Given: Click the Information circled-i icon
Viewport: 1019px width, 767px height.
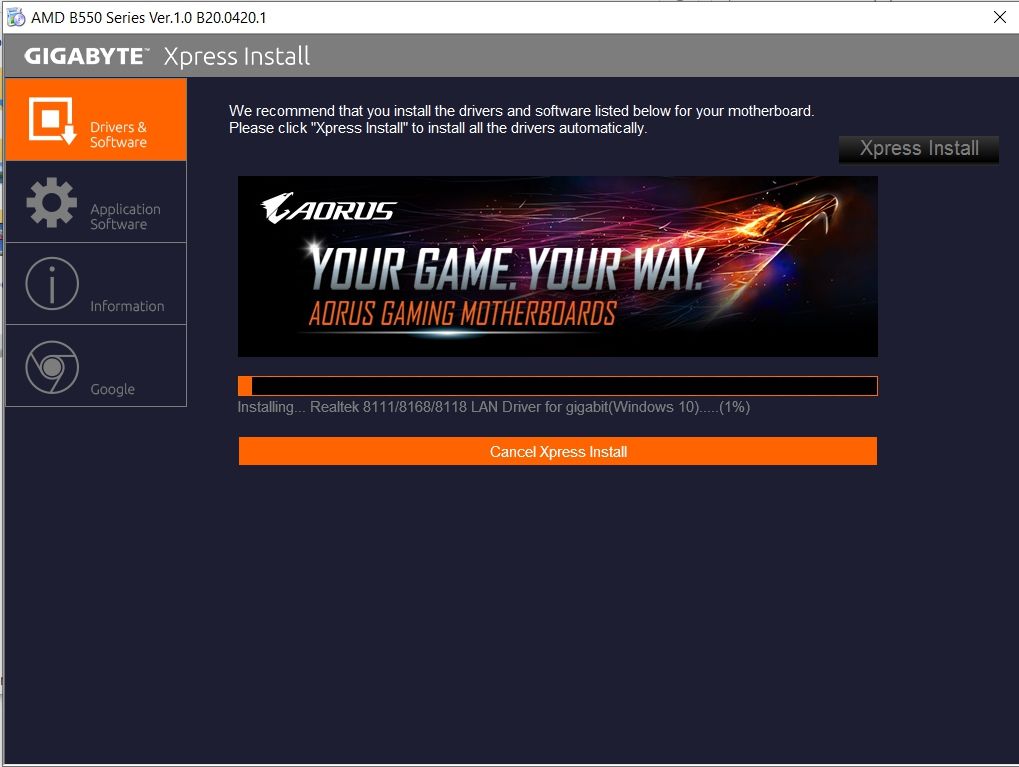Looking at the screenshot, I should pyautogui.click(x=52, y=284).
